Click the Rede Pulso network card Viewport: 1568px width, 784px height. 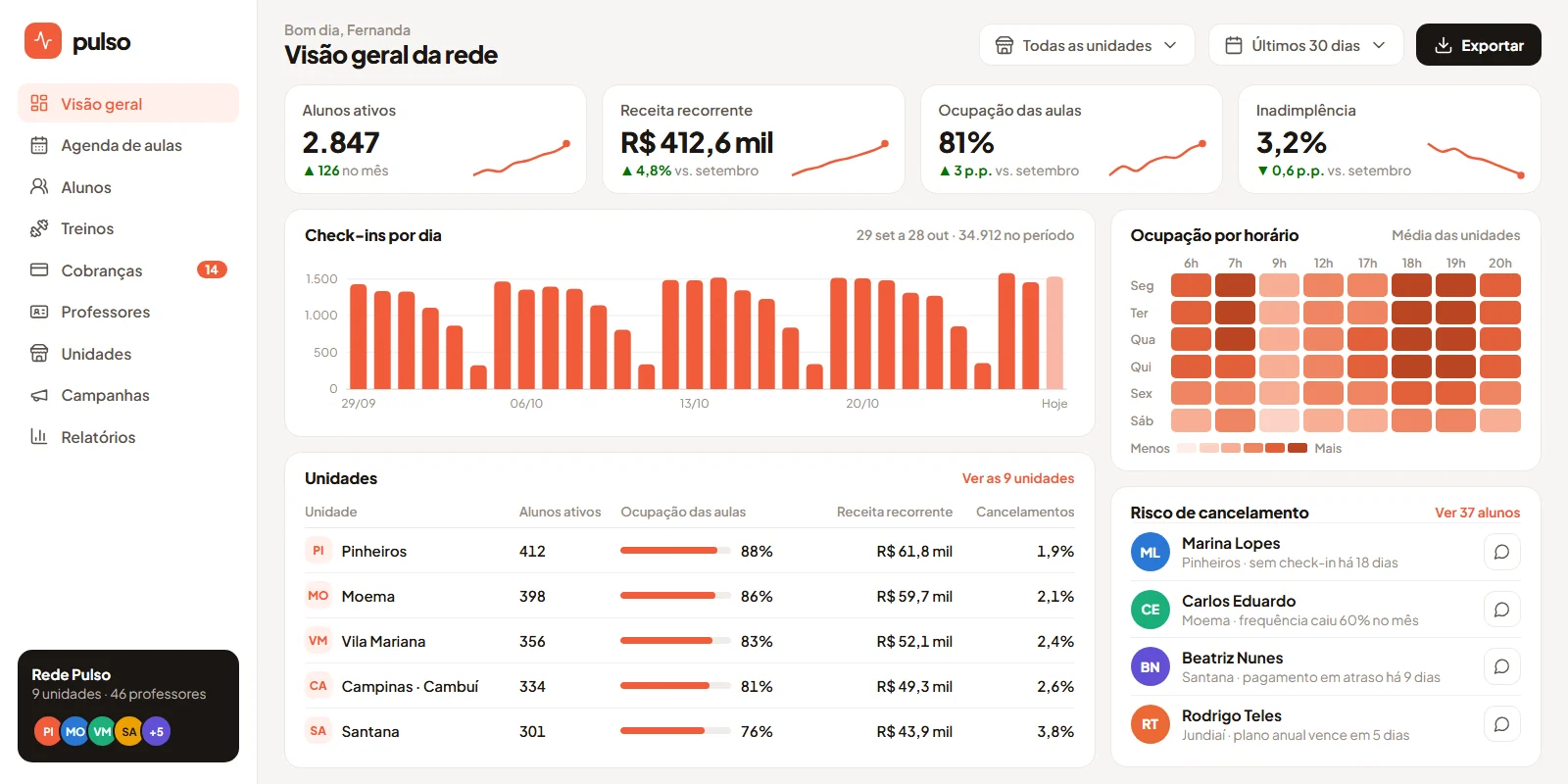(x=128, y=706)
